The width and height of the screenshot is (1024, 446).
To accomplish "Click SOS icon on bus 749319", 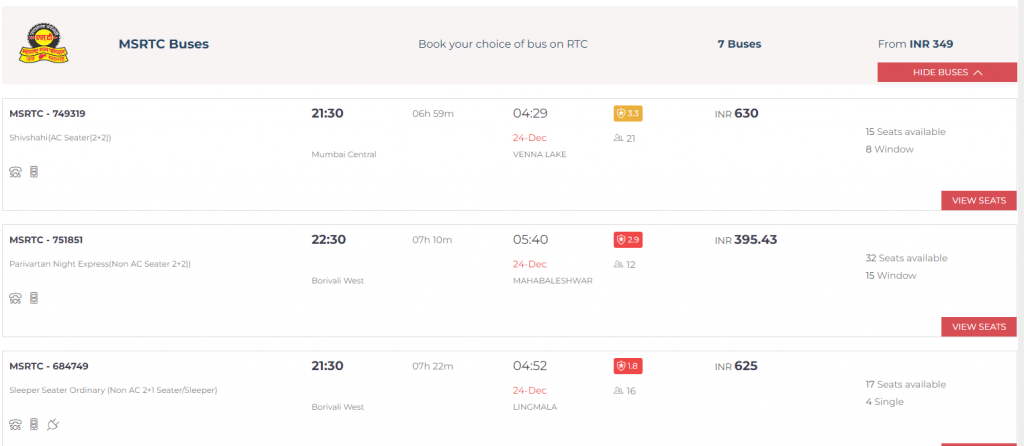I will (16, 172).
